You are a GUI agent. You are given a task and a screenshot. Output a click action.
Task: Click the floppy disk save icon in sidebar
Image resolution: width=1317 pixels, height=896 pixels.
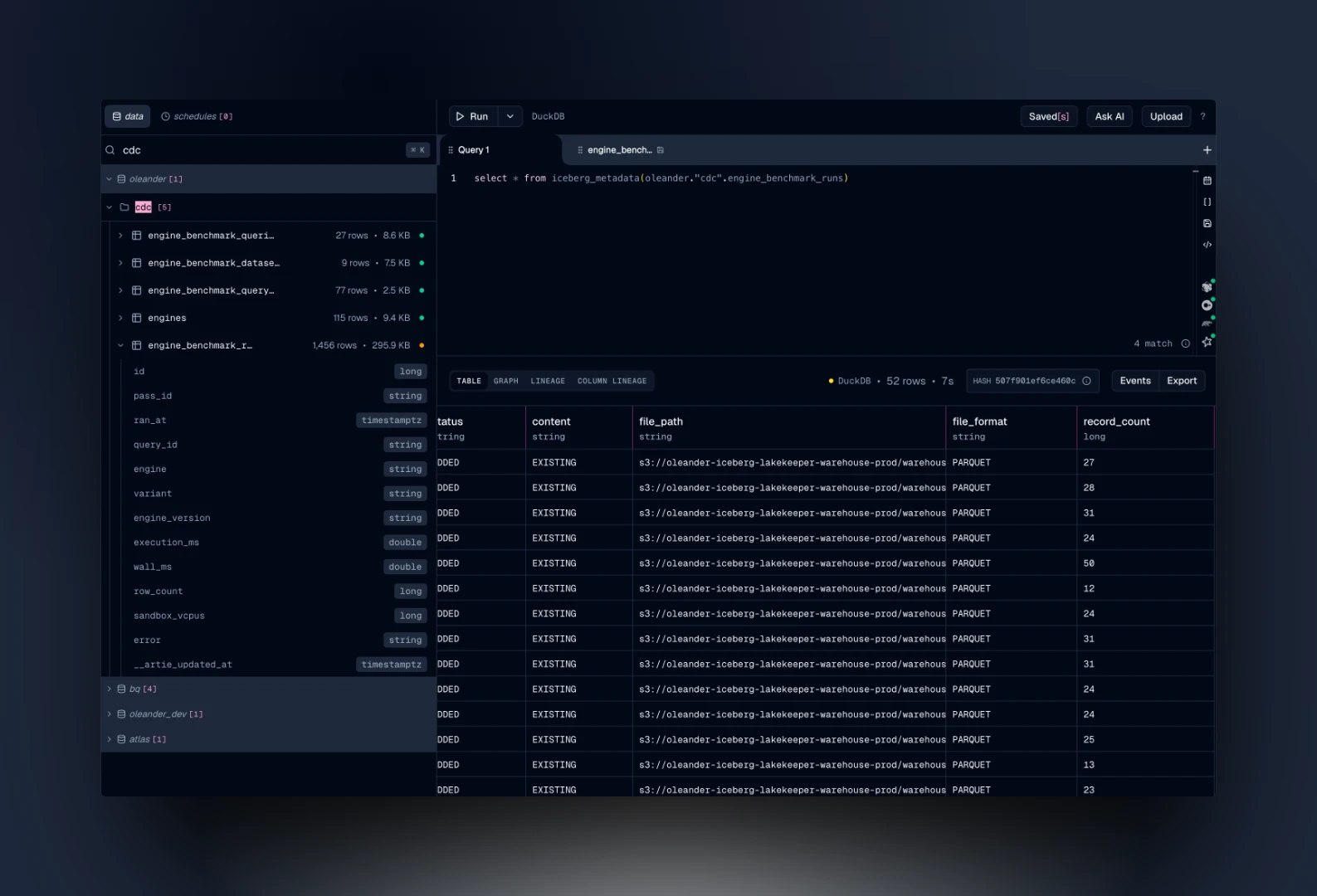click(x=1207, y=223)
